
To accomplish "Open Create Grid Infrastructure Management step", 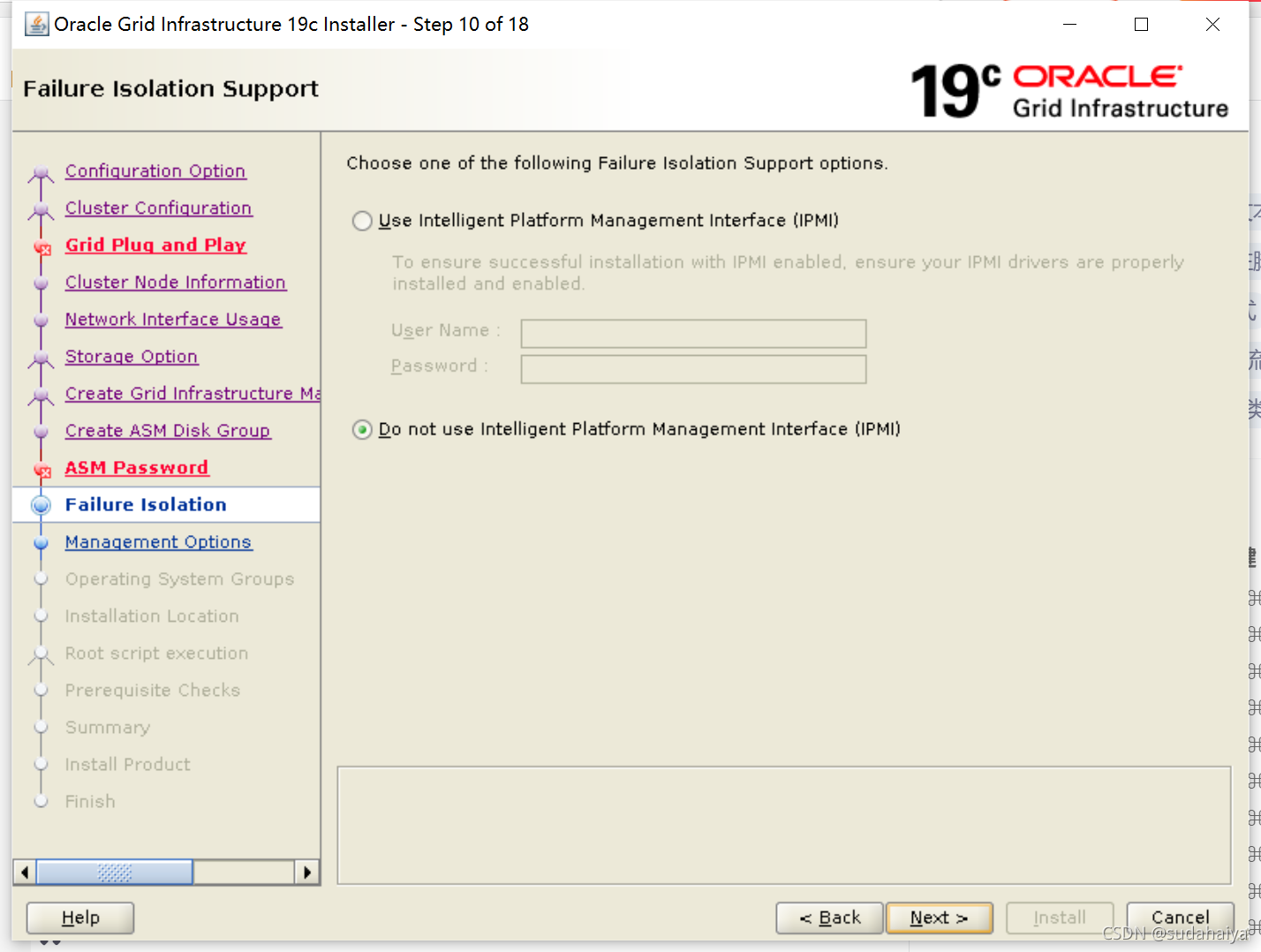I will (x=193, y=394).
